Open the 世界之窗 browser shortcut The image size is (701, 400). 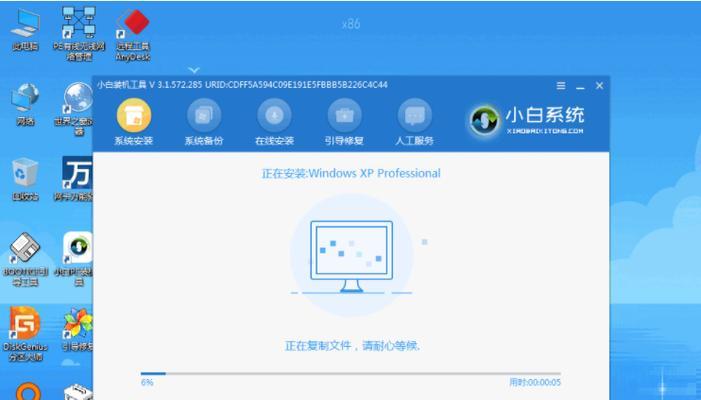point(76,109)
